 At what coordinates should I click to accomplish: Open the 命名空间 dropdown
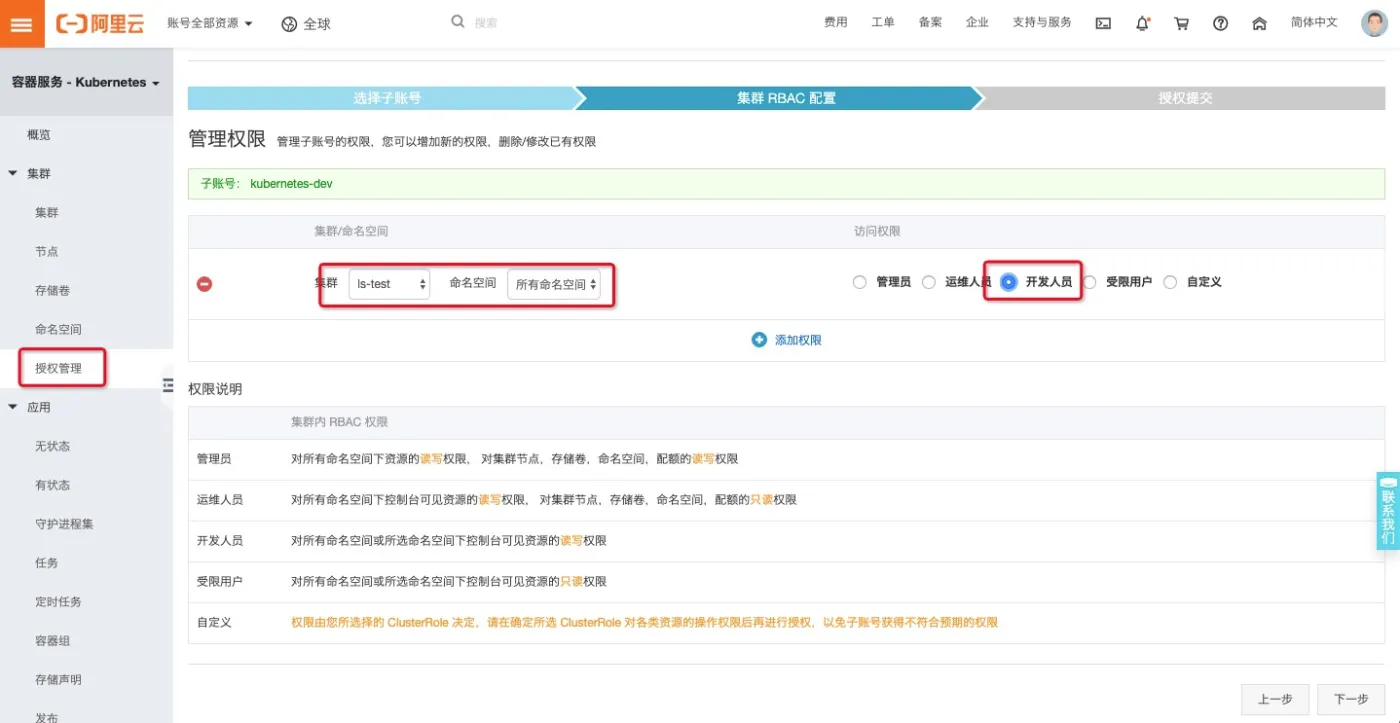coord(554,284)
